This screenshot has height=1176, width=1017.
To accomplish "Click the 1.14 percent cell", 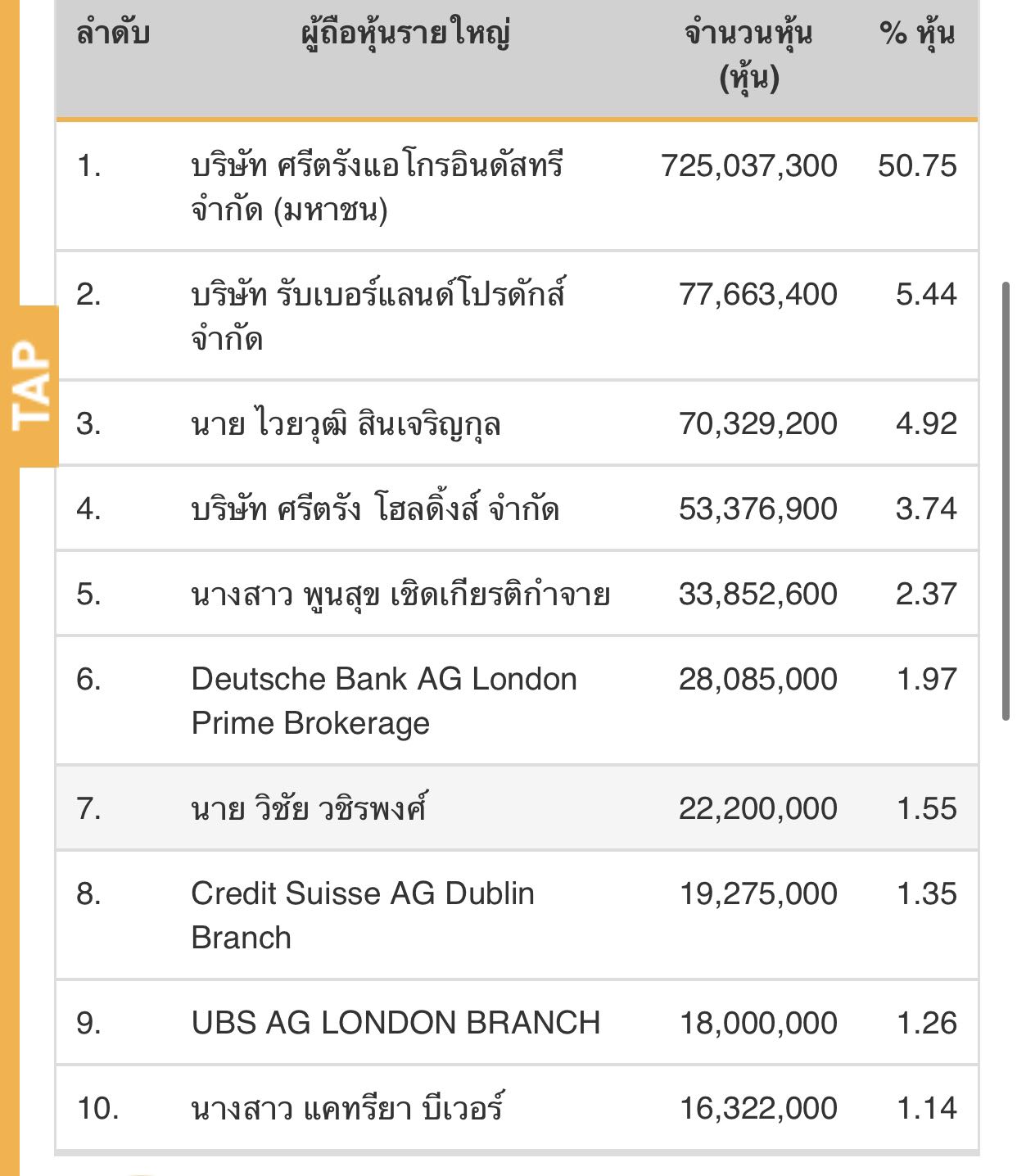I will 927,1109.
